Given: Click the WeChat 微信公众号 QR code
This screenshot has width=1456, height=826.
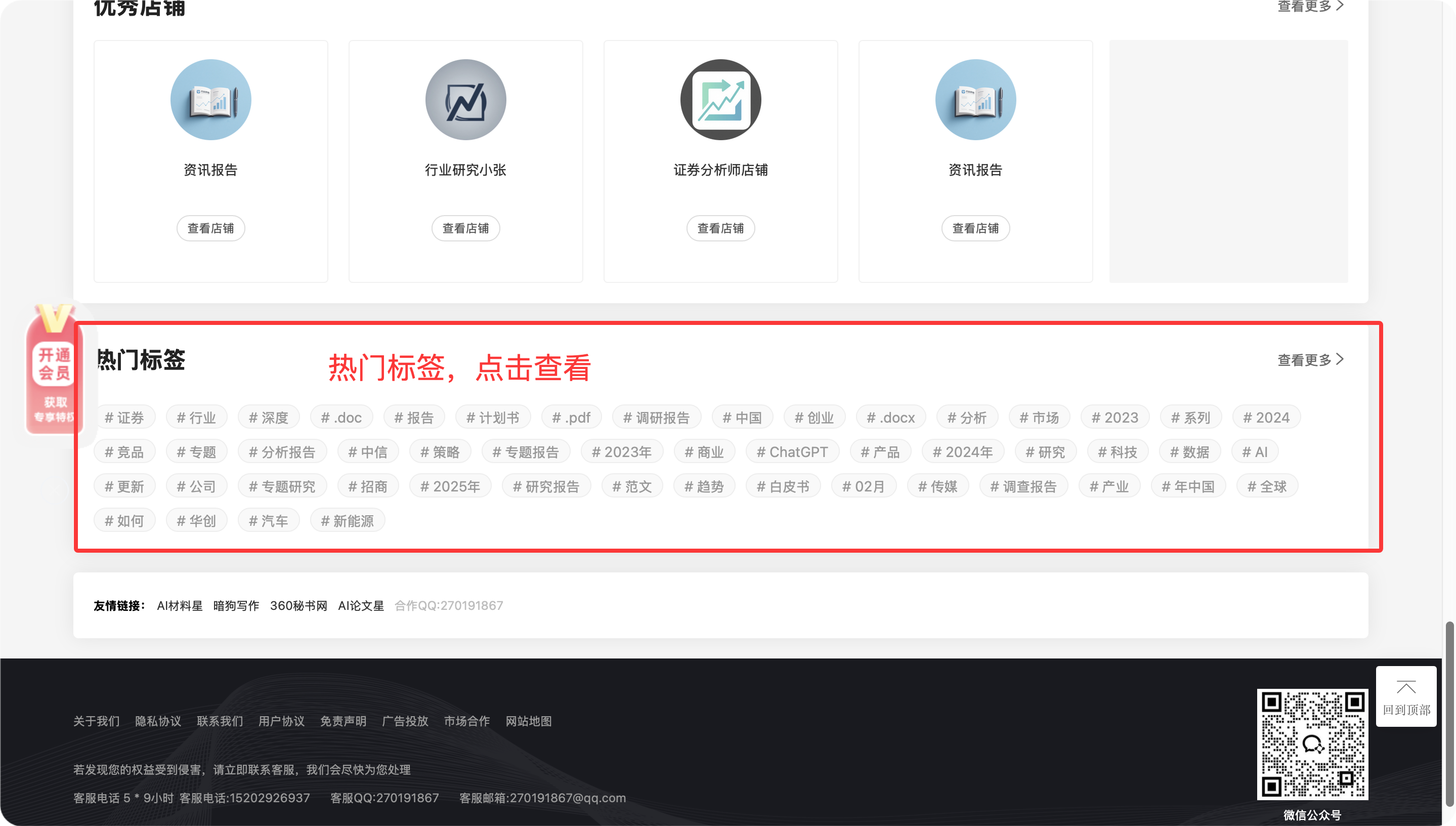Looking at the screenshot, I should click(x=1312, y=745).
